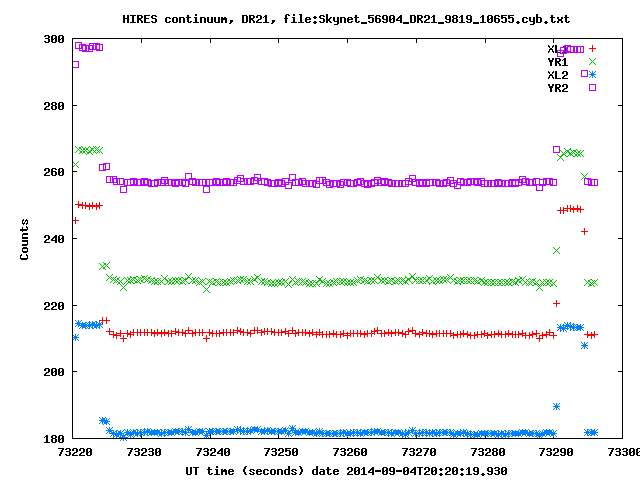The width and height of the screenshot is (640, 480).
Task: Click the green cross YR1 legend marker
Action: tap(592, 62)
